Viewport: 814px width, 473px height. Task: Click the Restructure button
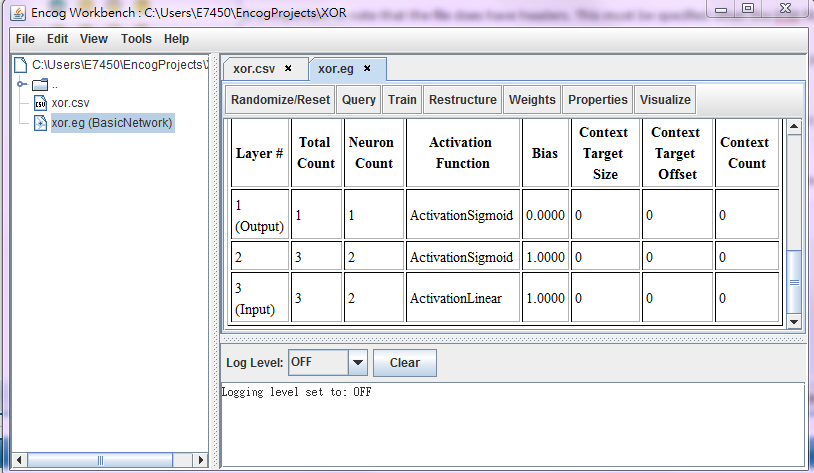(463, 100)
